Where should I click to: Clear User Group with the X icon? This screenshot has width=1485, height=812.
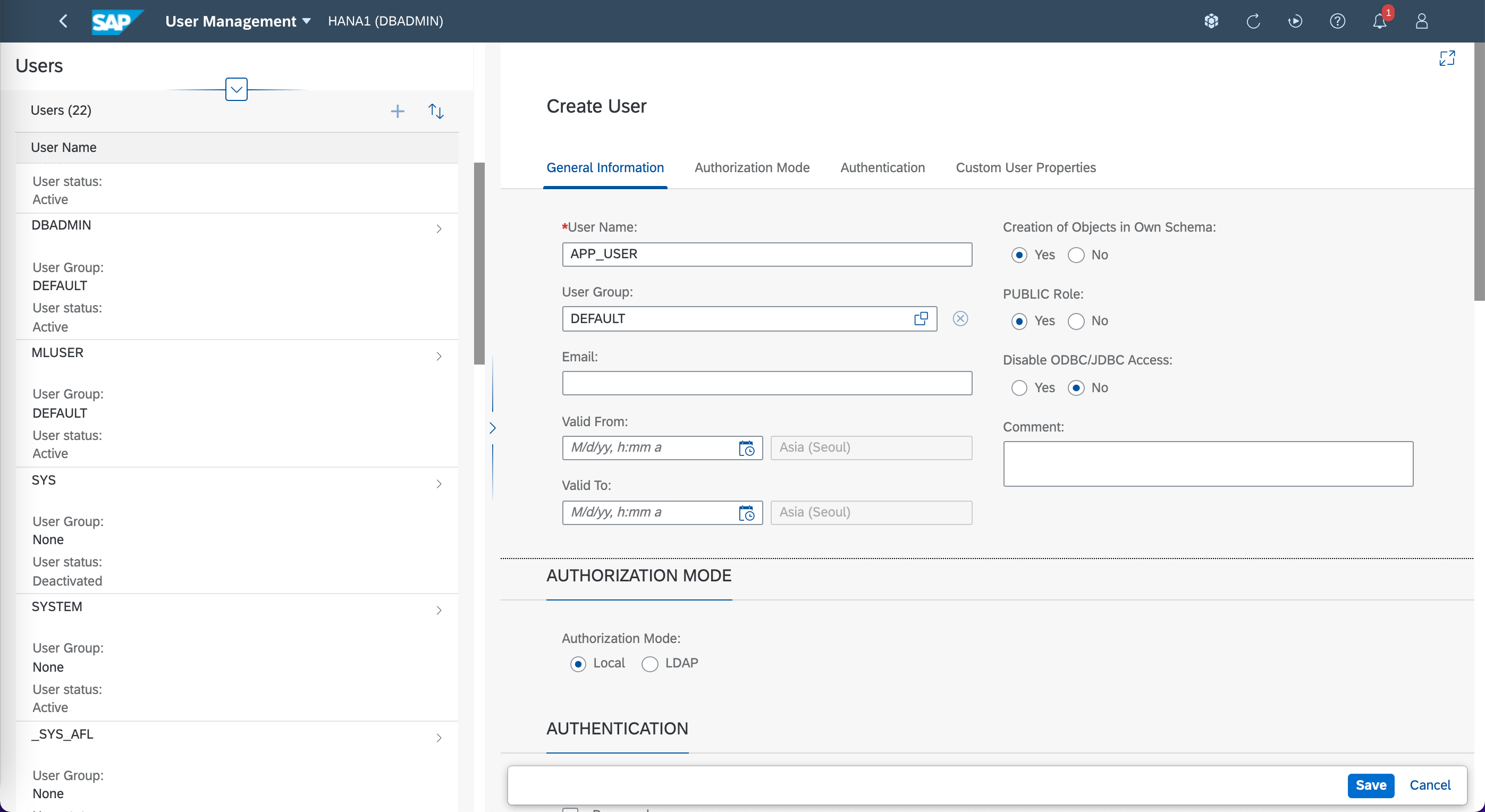(x=960, y=319)
